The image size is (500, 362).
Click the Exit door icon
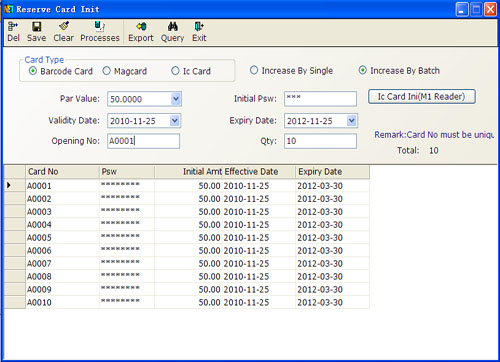pyautogui.click(x=199, y=26)
